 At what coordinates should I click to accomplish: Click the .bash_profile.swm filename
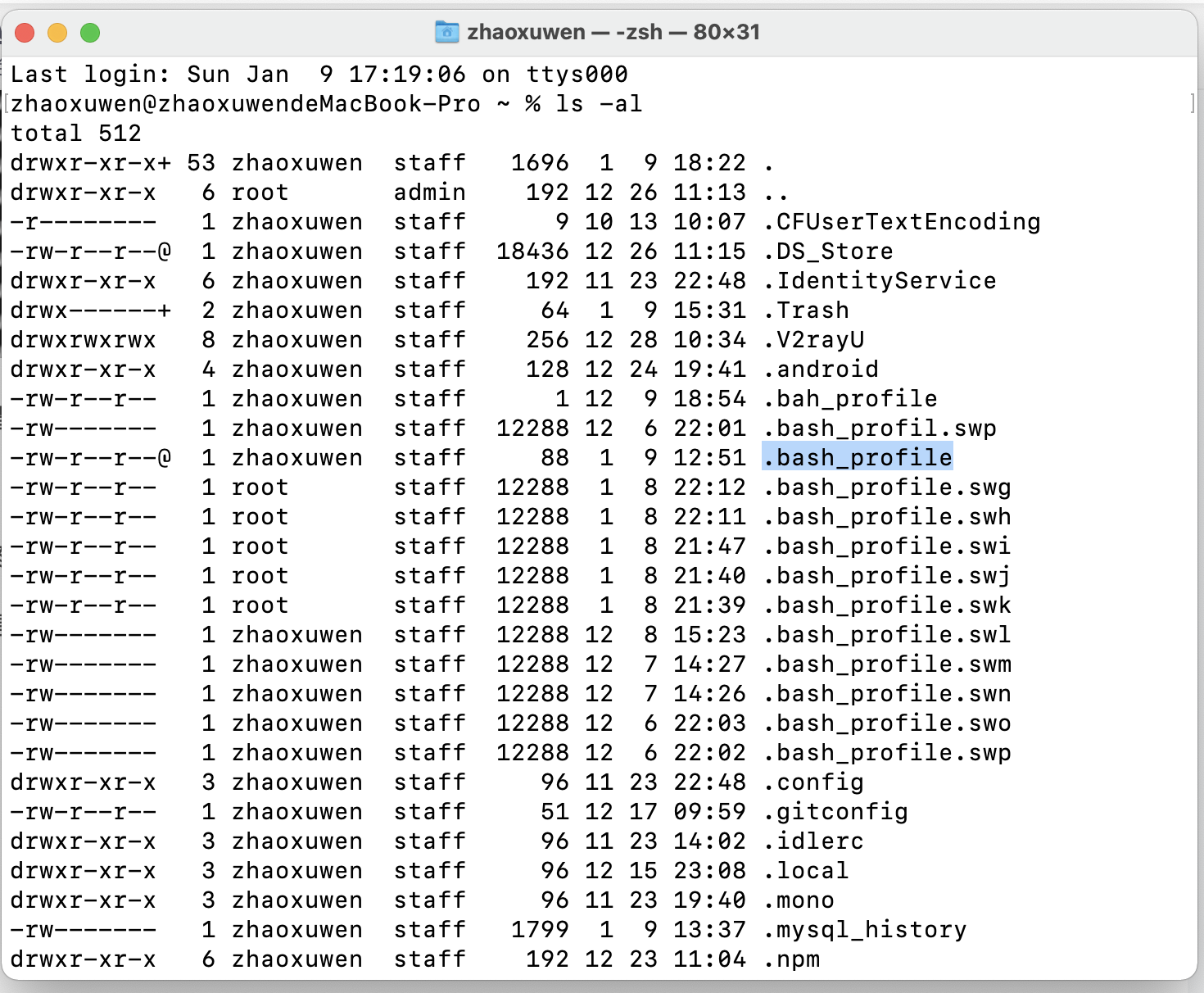point(887,664)
